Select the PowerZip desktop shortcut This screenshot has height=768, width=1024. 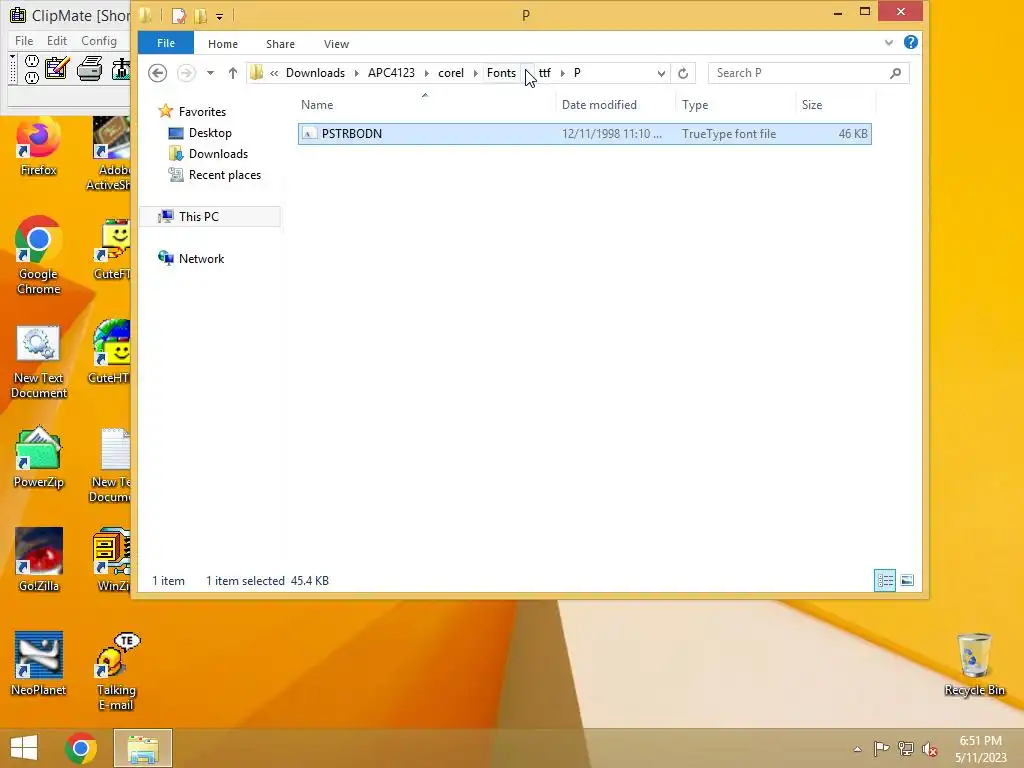coord(39,458)
